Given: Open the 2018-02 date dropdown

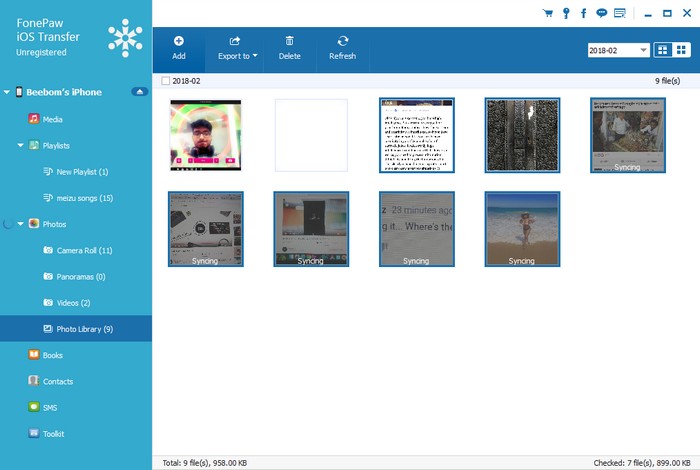Looking at the screenshot, I should 642,50.
